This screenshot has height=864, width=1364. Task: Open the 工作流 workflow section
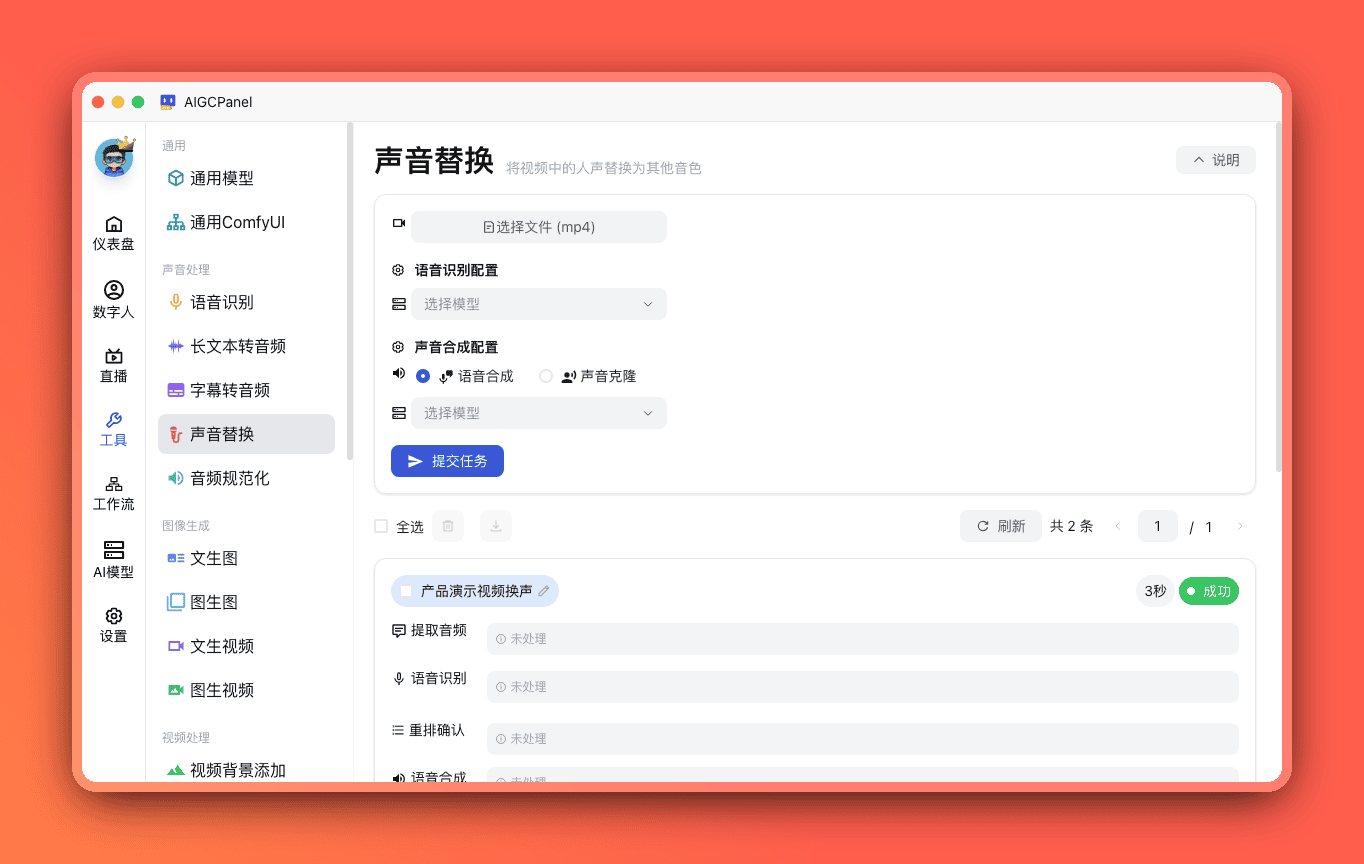pos(114,493)
